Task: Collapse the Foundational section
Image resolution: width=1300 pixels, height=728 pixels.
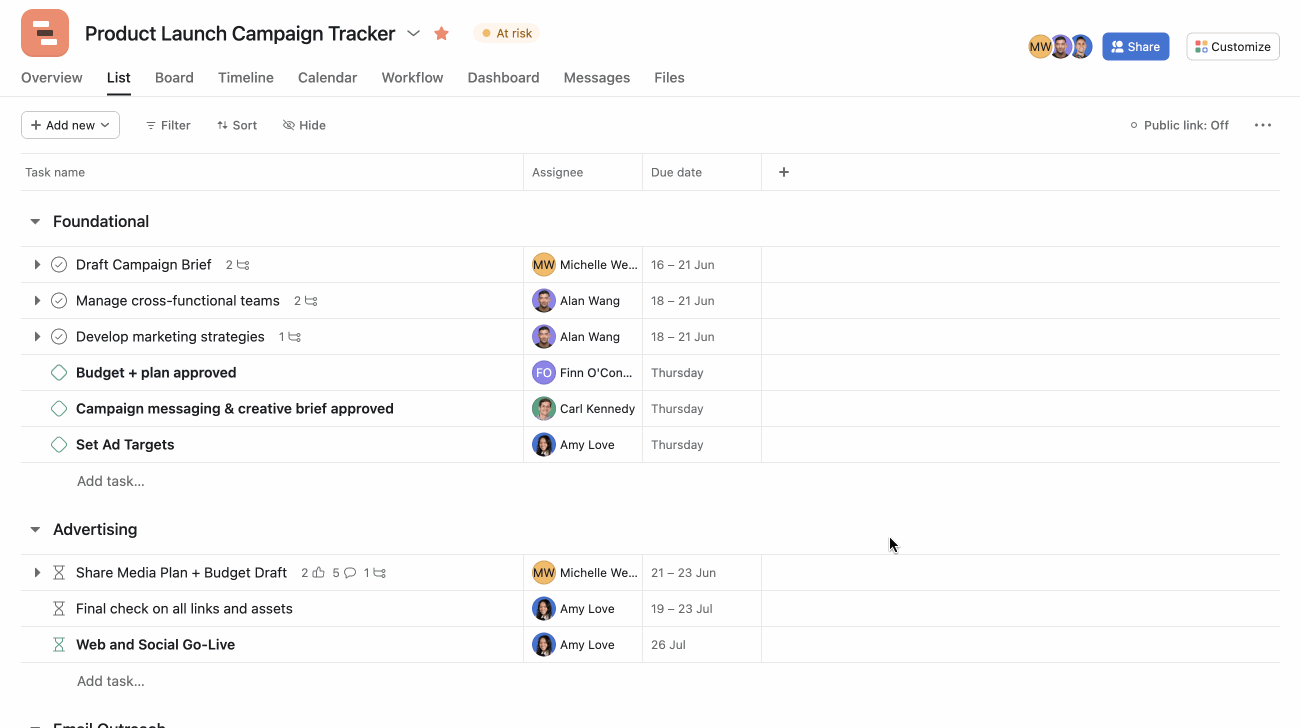Action: point(35,221)
